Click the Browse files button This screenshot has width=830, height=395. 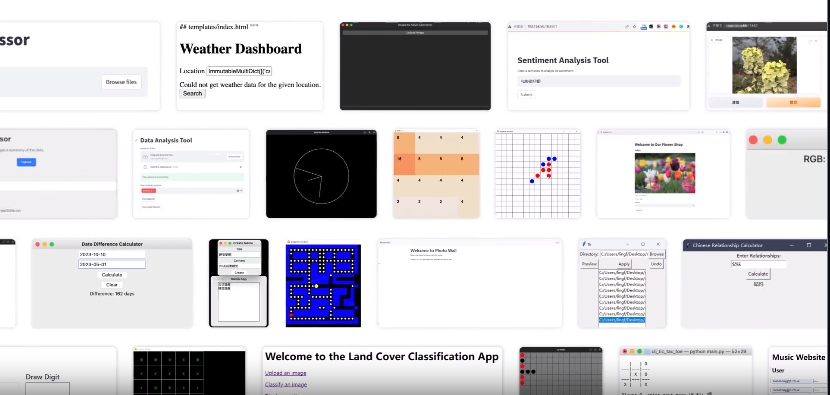click(121, 82)
